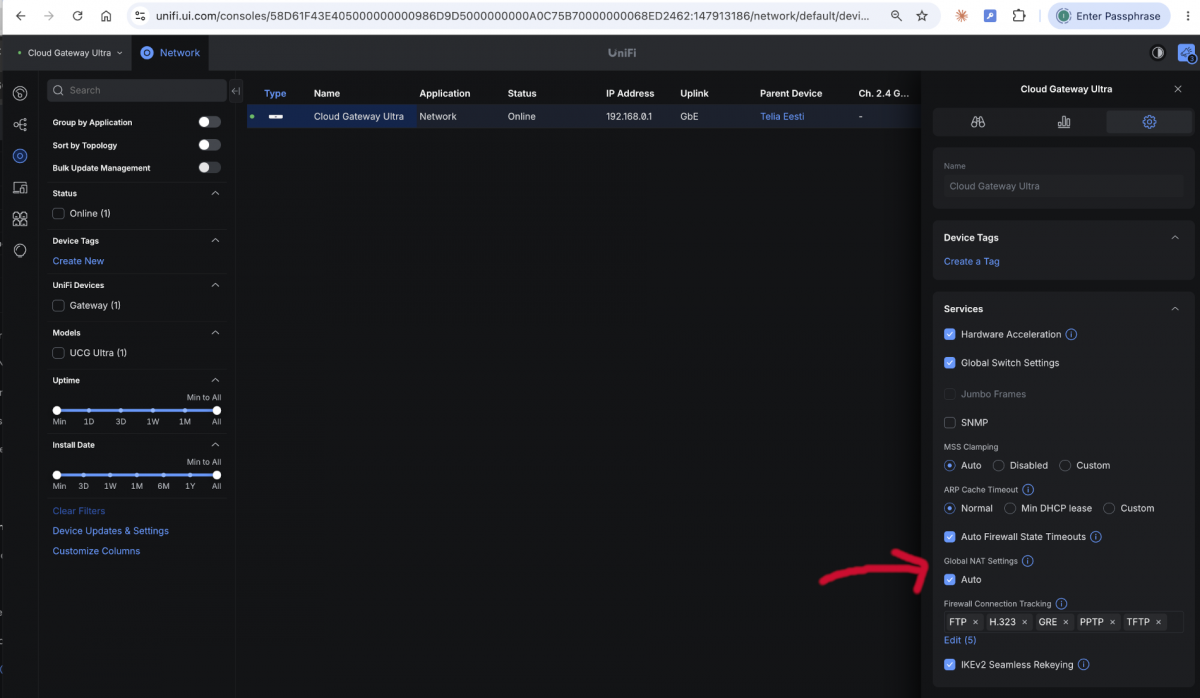Collapse Device Tags in the device panel
This screenshot has height=698, width=1200.
click(1175, 237)
